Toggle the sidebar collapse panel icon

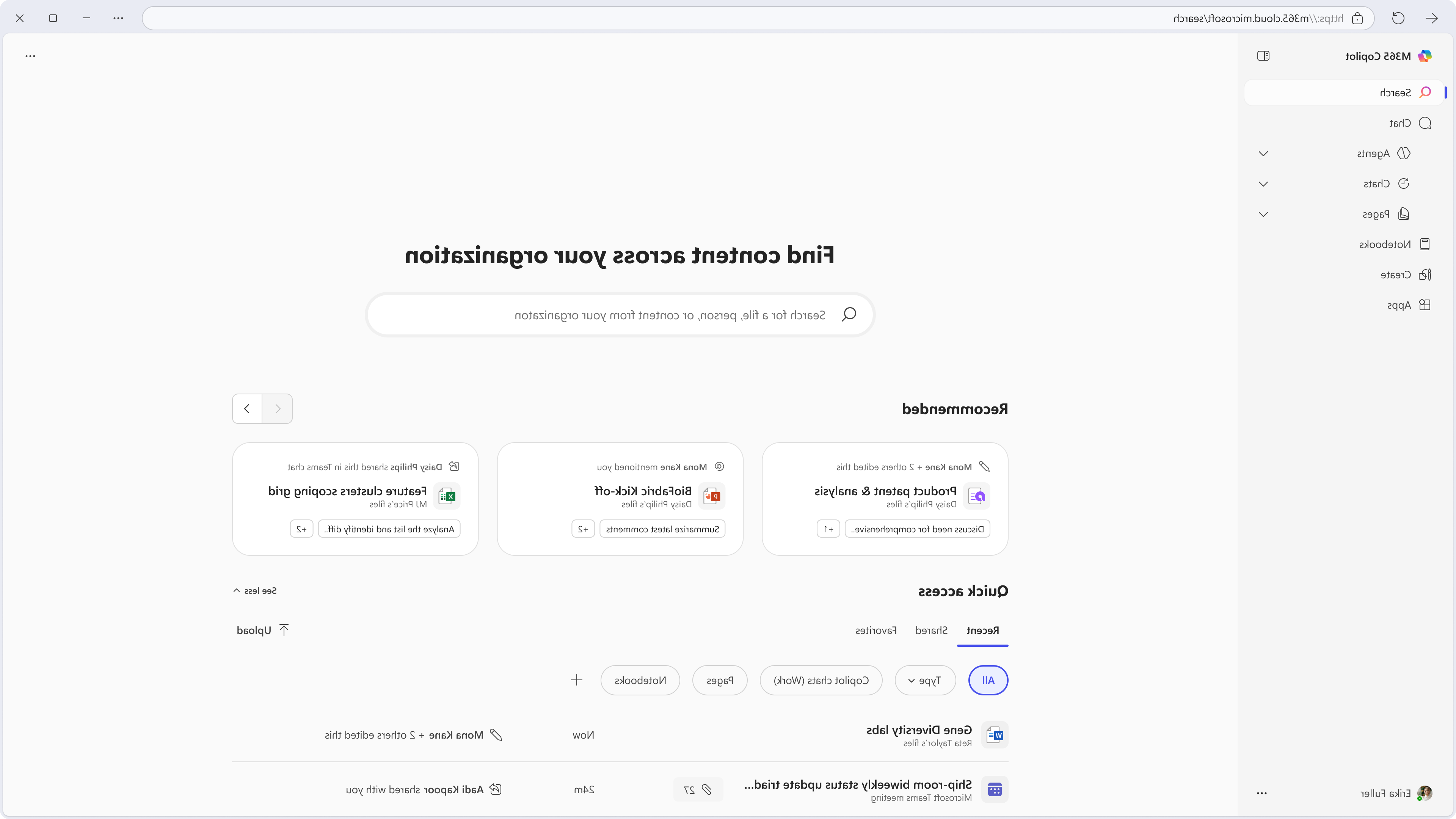1263,56
